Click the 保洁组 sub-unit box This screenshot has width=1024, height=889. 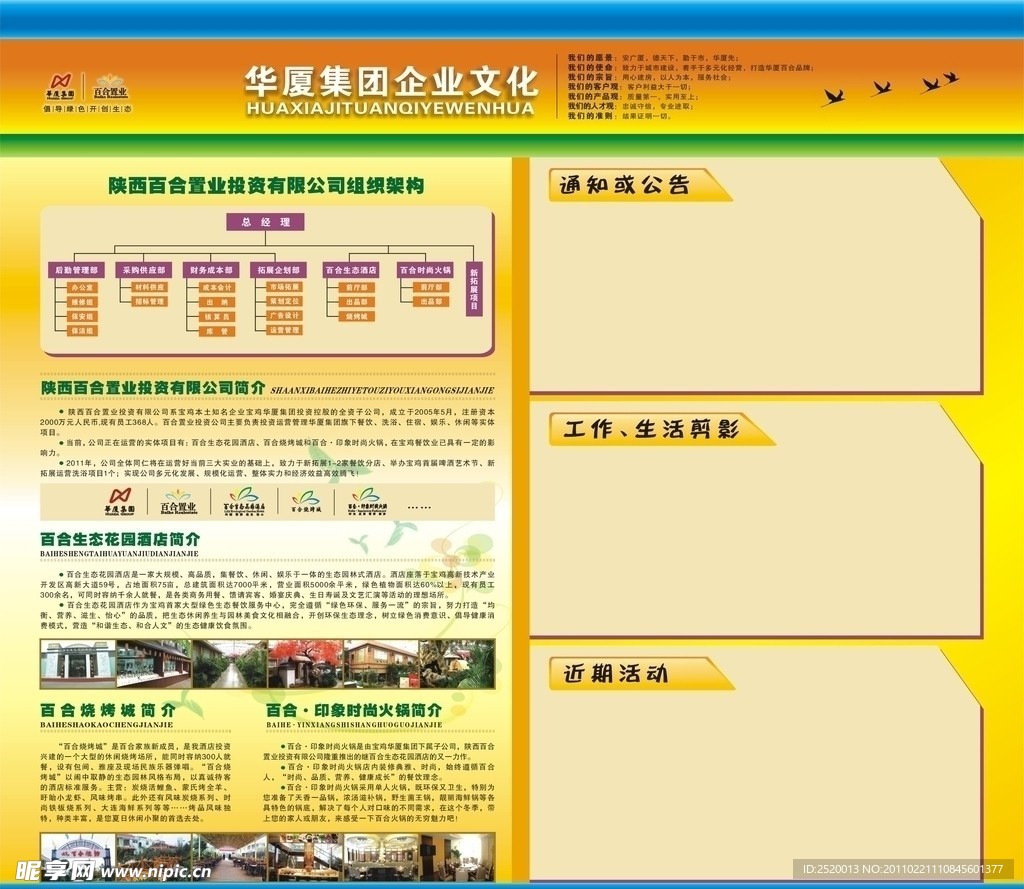83,331
